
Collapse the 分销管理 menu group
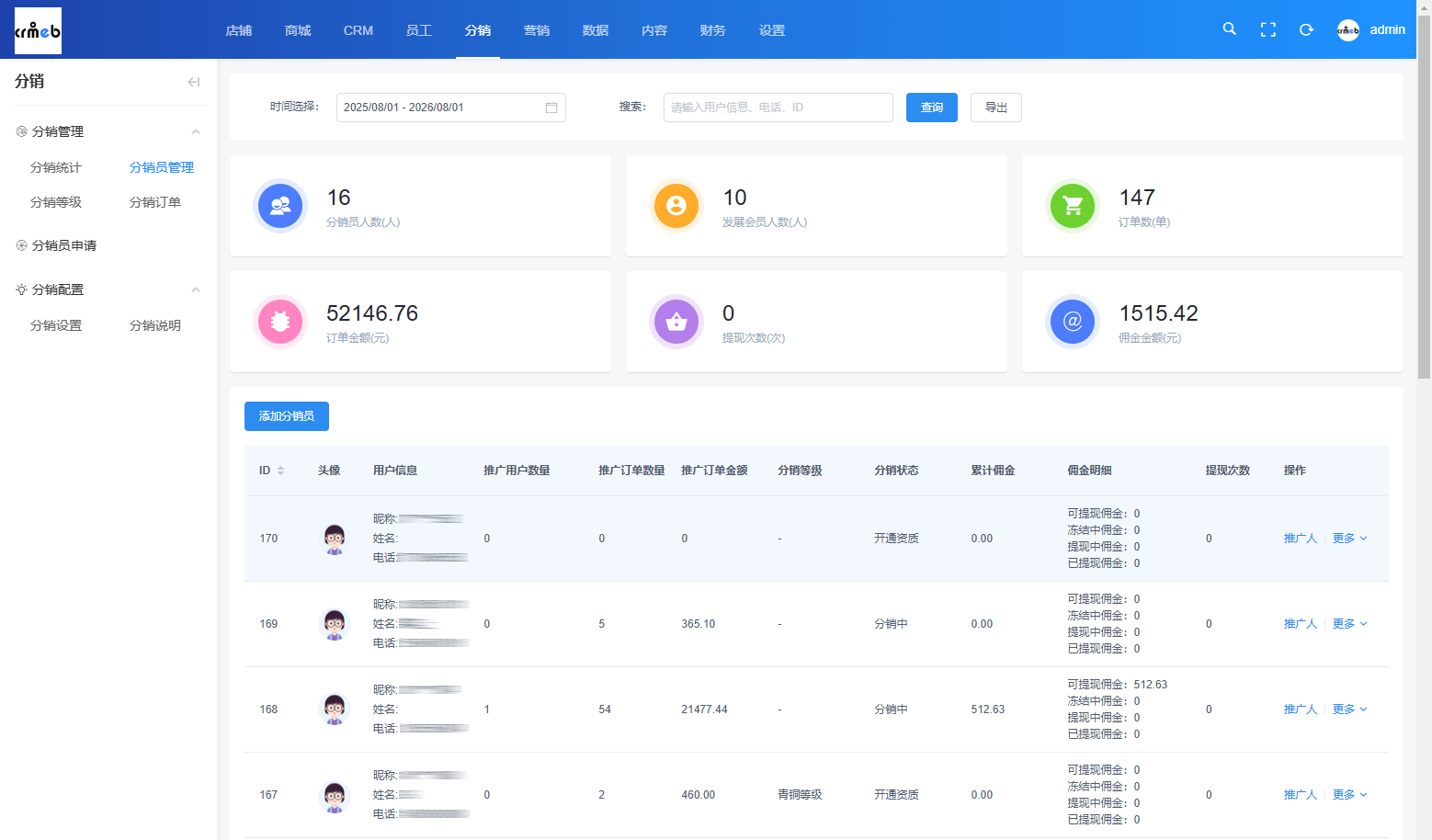click(196, 131)
